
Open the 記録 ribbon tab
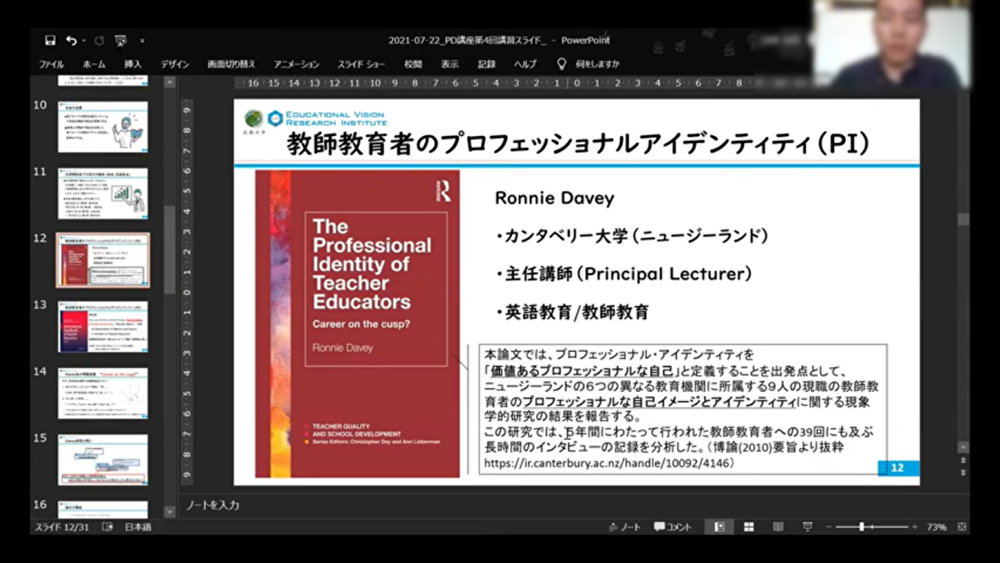487,64
